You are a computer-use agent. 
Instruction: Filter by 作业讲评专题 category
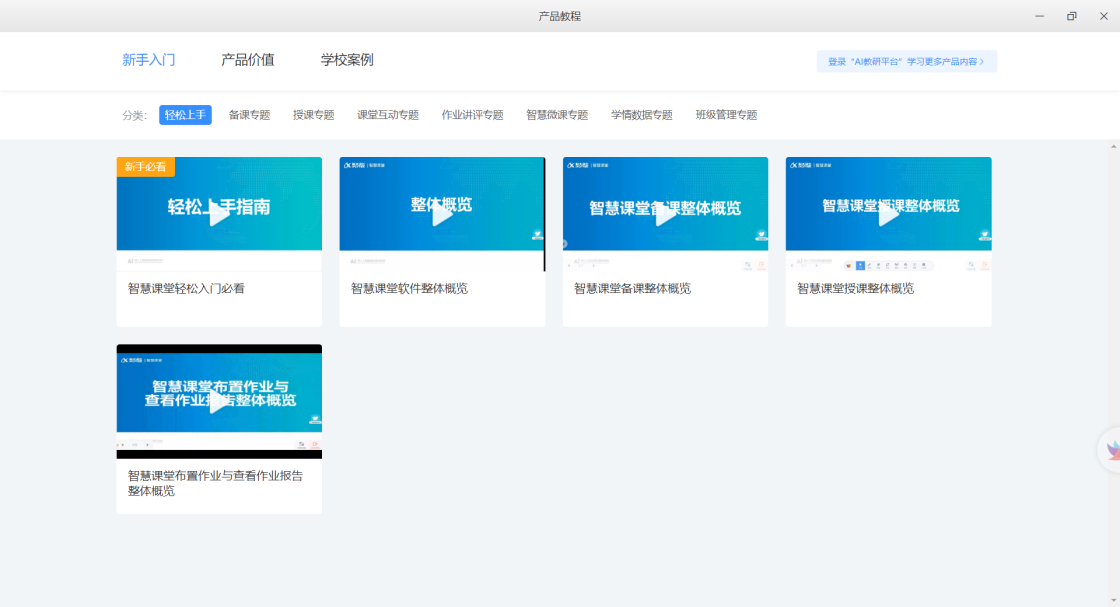coord(472,115)
